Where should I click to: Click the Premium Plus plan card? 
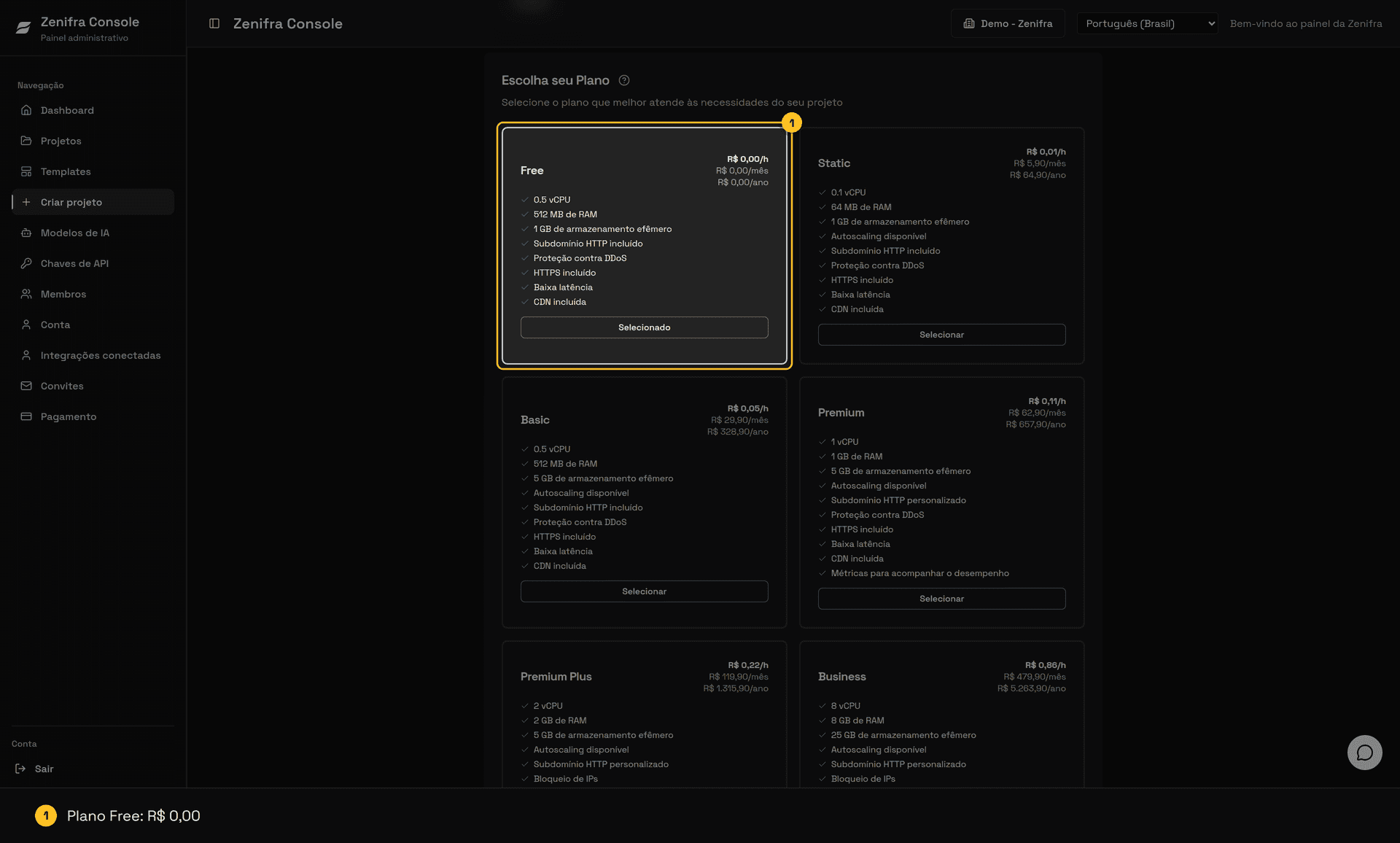click(x=644, y=714)
